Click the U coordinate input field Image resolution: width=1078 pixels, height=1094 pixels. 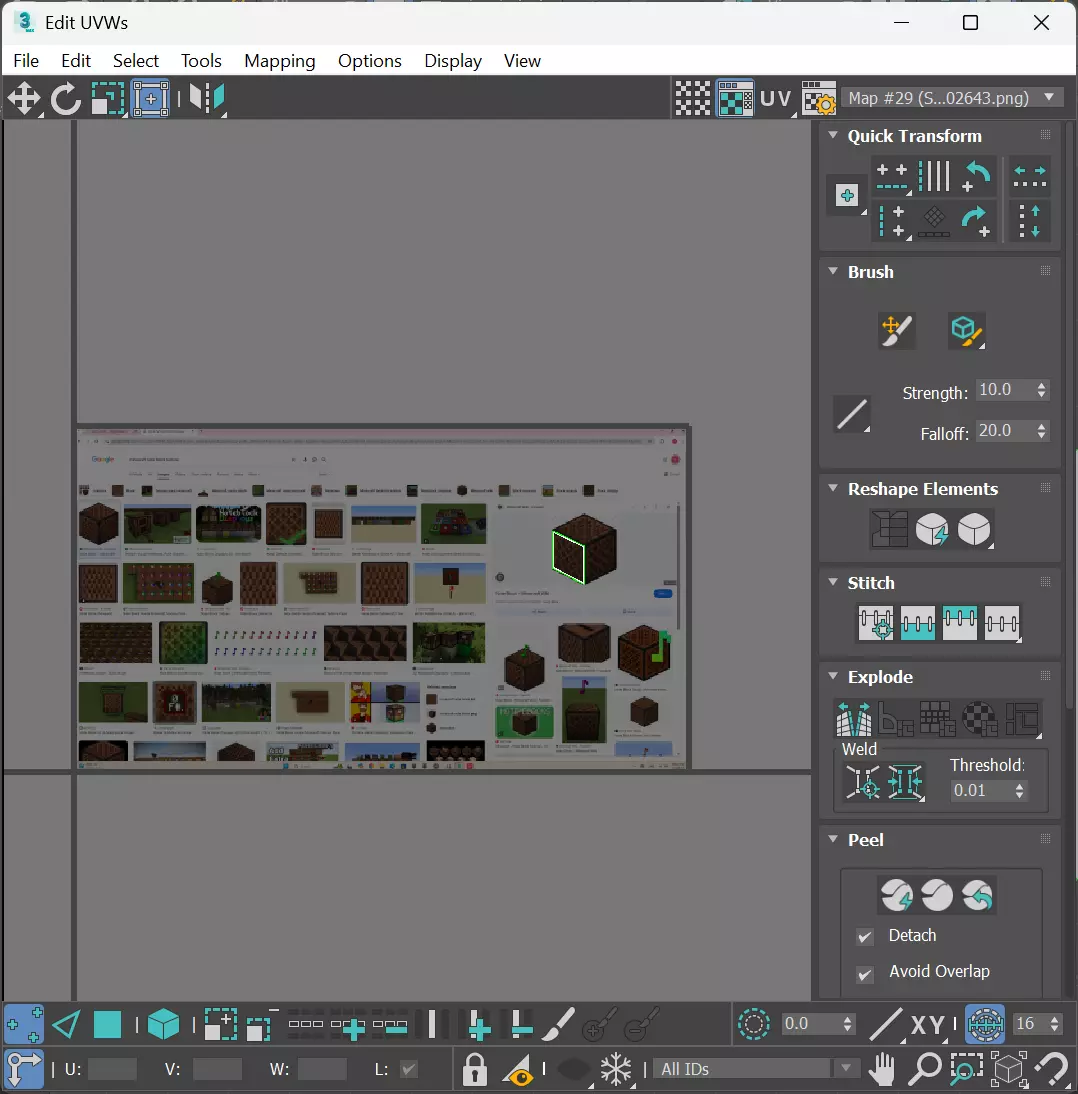pos(112,1069)
